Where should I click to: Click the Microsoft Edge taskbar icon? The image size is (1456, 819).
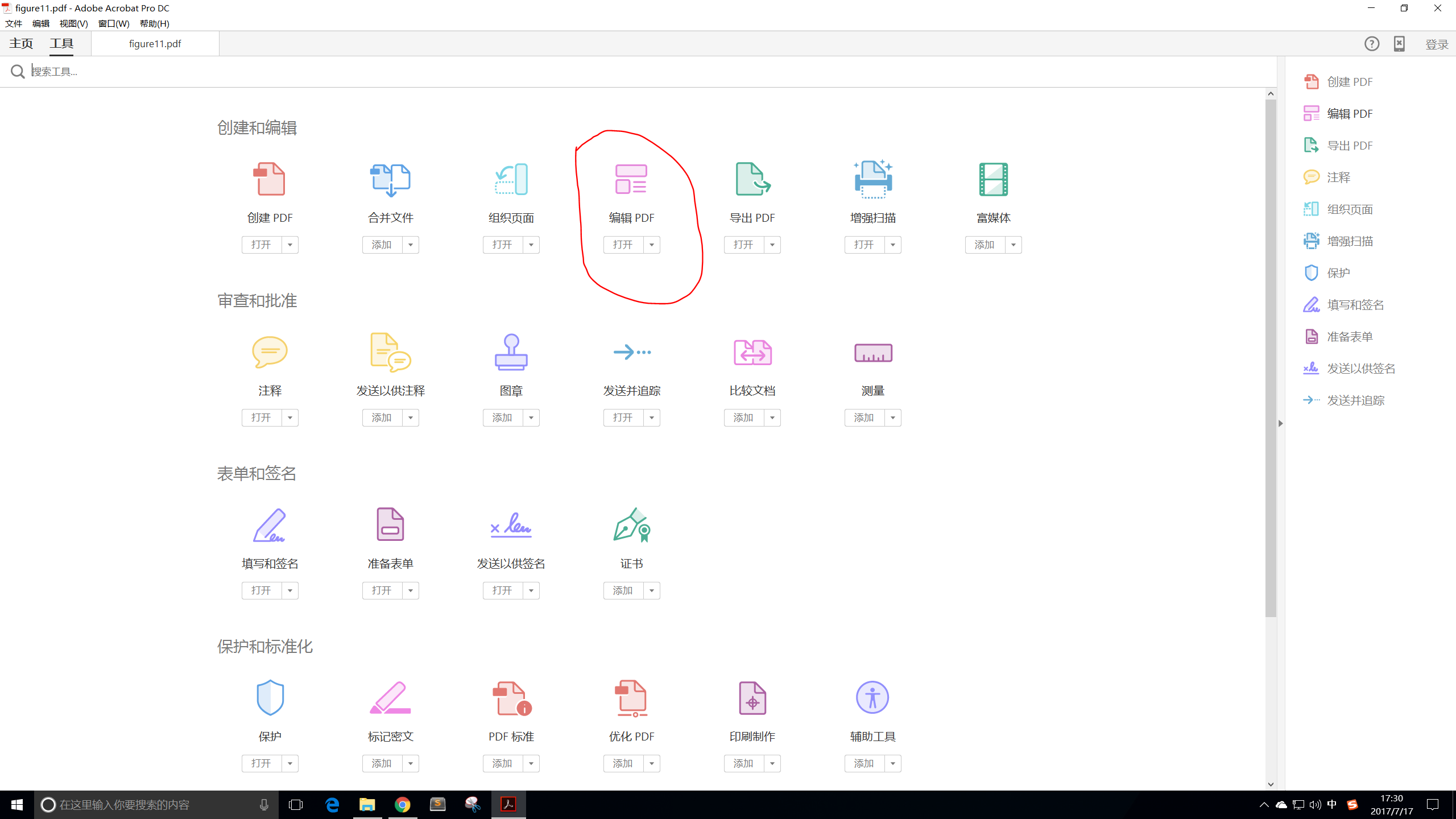(x=332, y=805)
